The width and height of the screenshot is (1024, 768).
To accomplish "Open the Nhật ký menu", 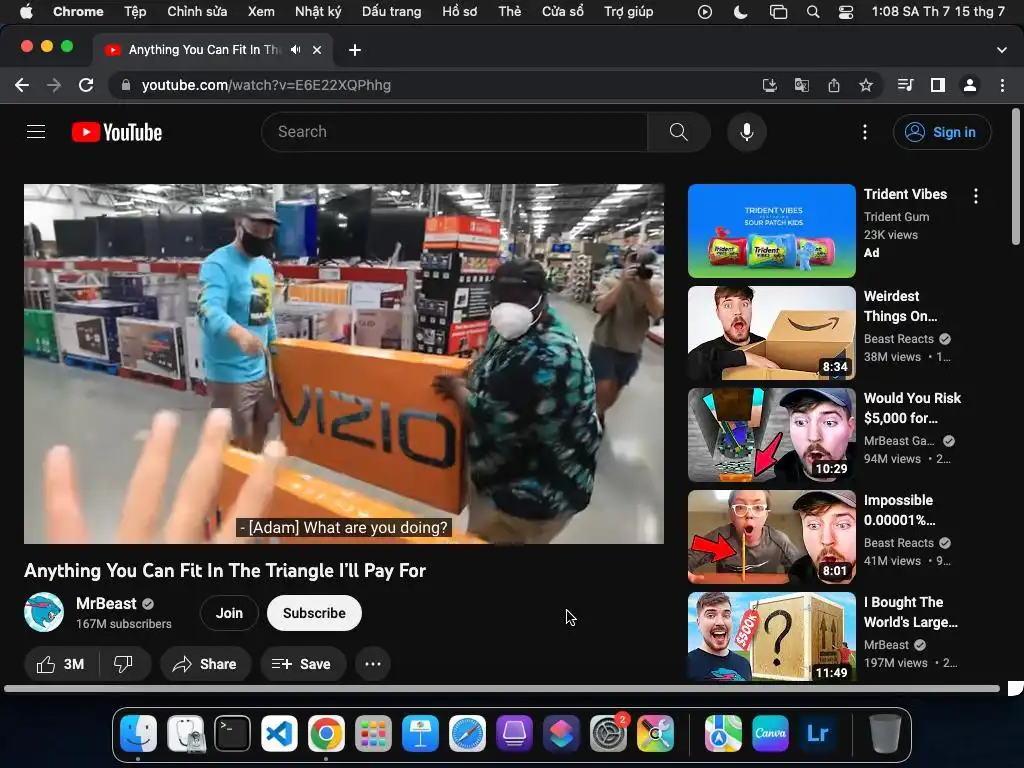I will pyautogui.click(x=318, y=12).
